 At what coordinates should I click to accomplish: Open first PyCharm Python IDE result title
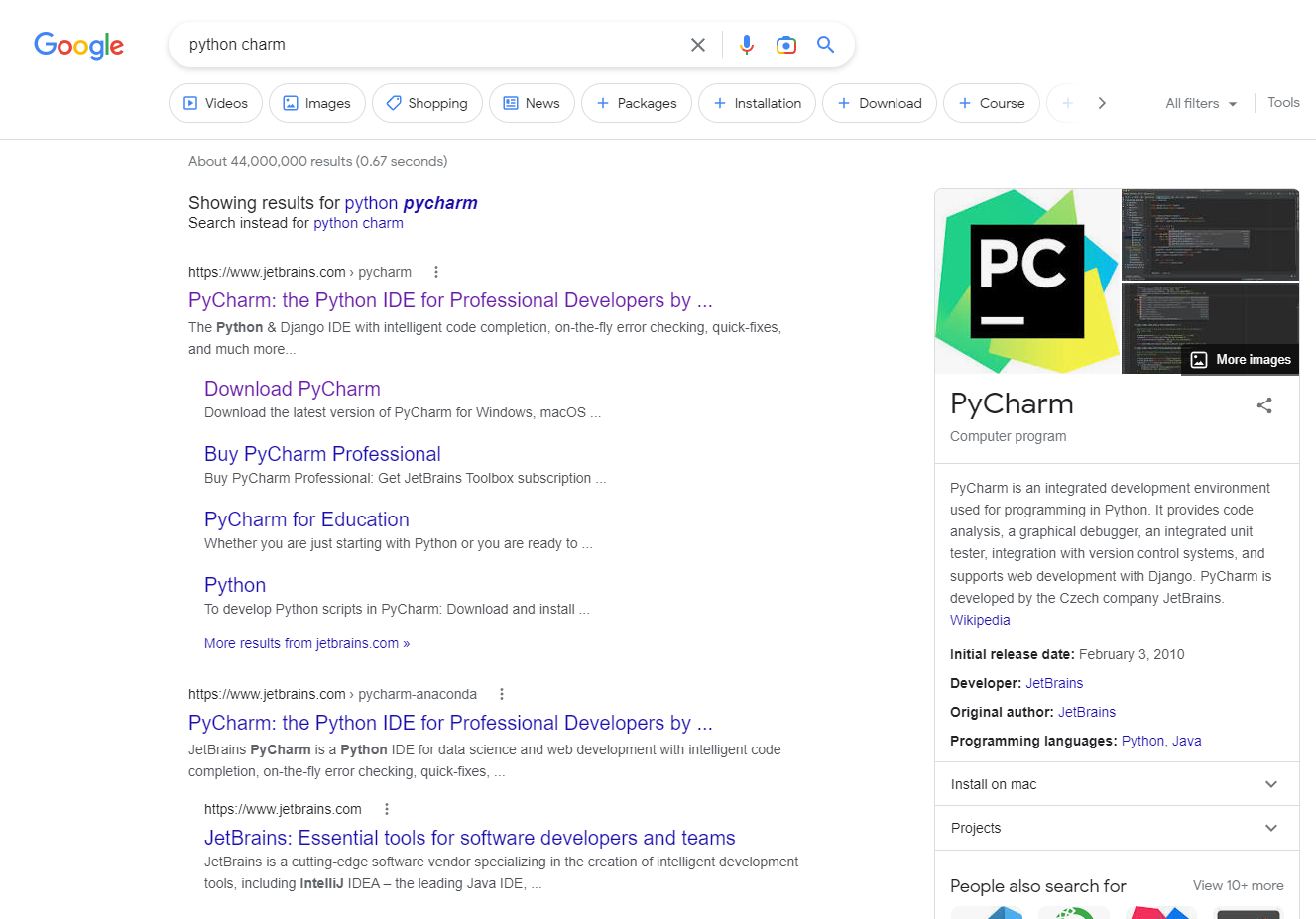[x=450, y=300]
